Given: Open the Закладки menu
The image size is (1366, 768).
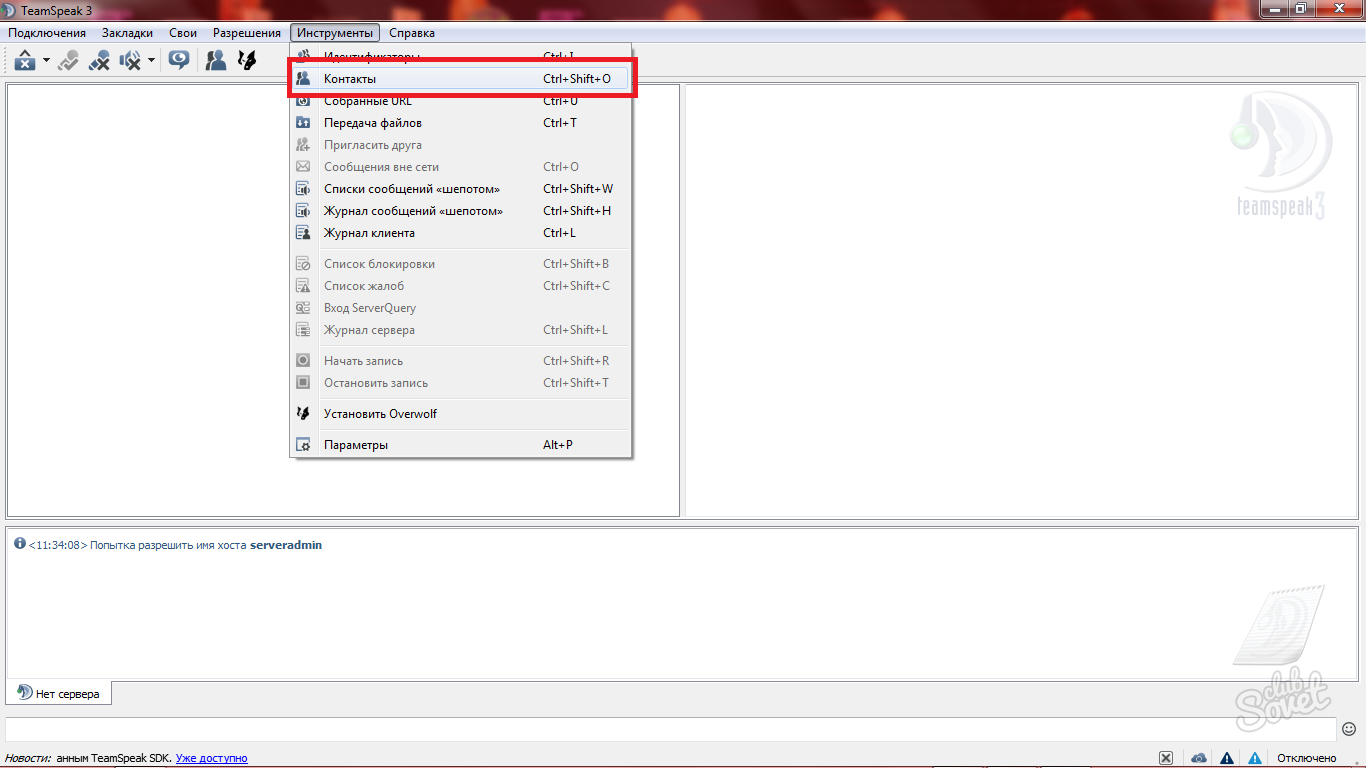Looking at the screenshot, I should click(x=127, y=33).
